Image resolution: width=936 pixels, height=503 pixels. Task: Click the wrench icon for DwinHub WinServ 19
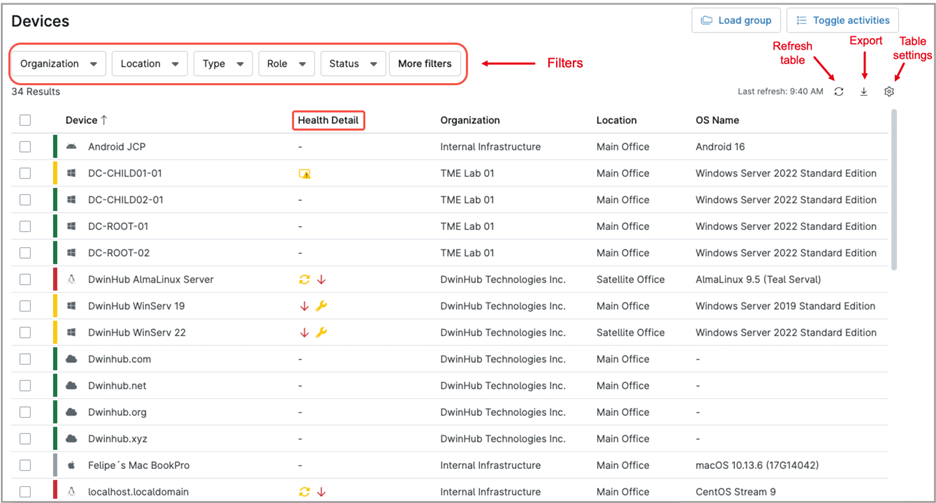tap(321, 306)
